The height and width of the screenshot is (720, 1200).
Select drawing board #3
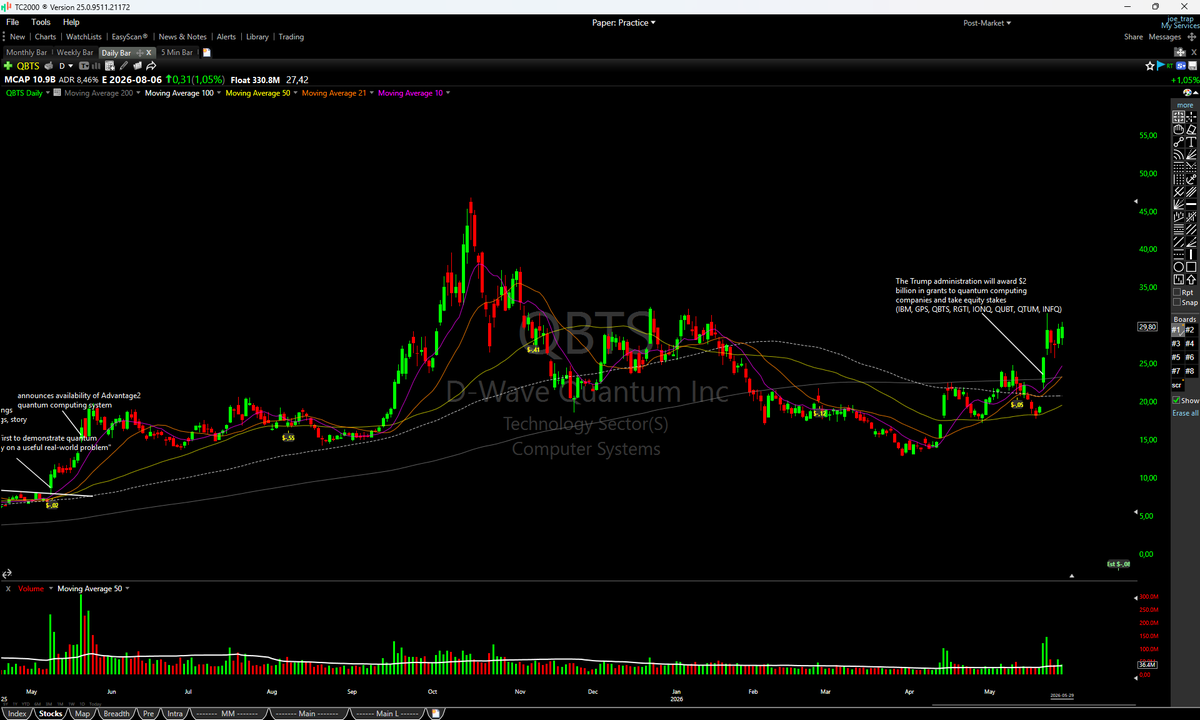tap(1177, 344)
